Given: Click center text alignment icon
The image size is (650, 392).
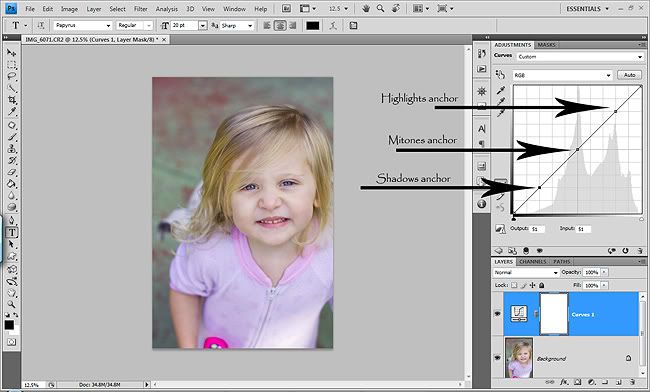Looking at the screenshot, I should [x=280, y=26].
